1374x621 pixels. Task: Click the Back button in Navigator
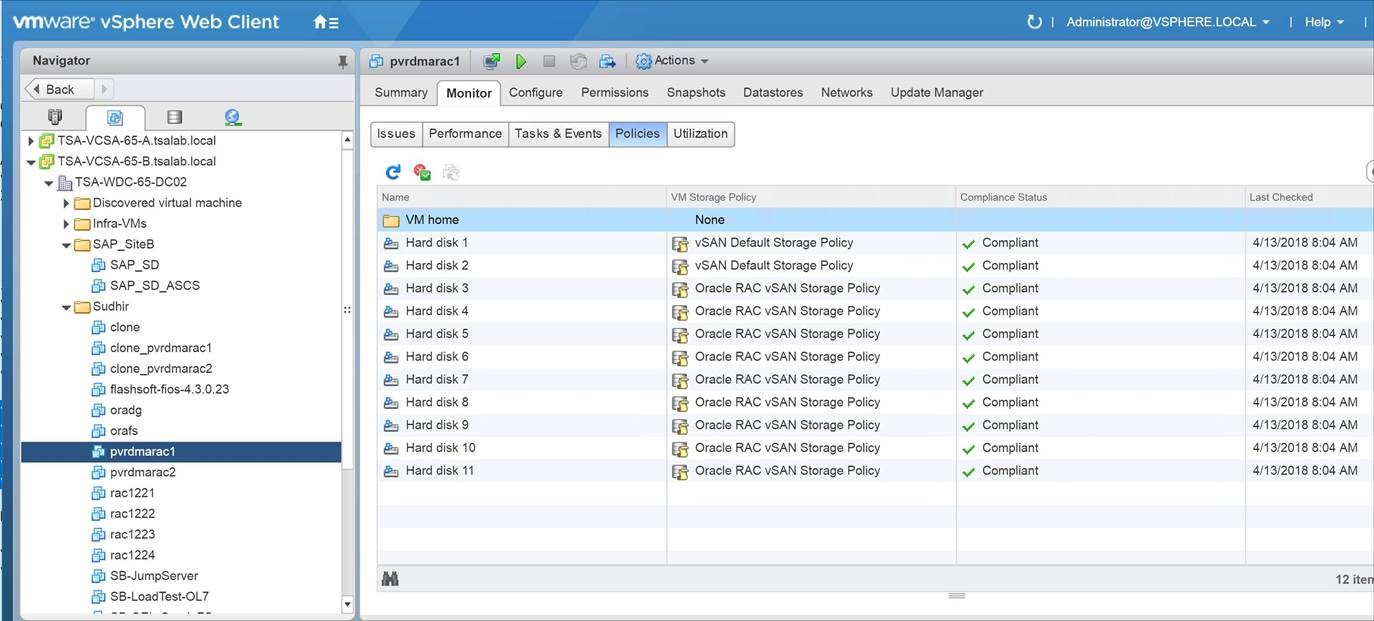tap(59, 89)
